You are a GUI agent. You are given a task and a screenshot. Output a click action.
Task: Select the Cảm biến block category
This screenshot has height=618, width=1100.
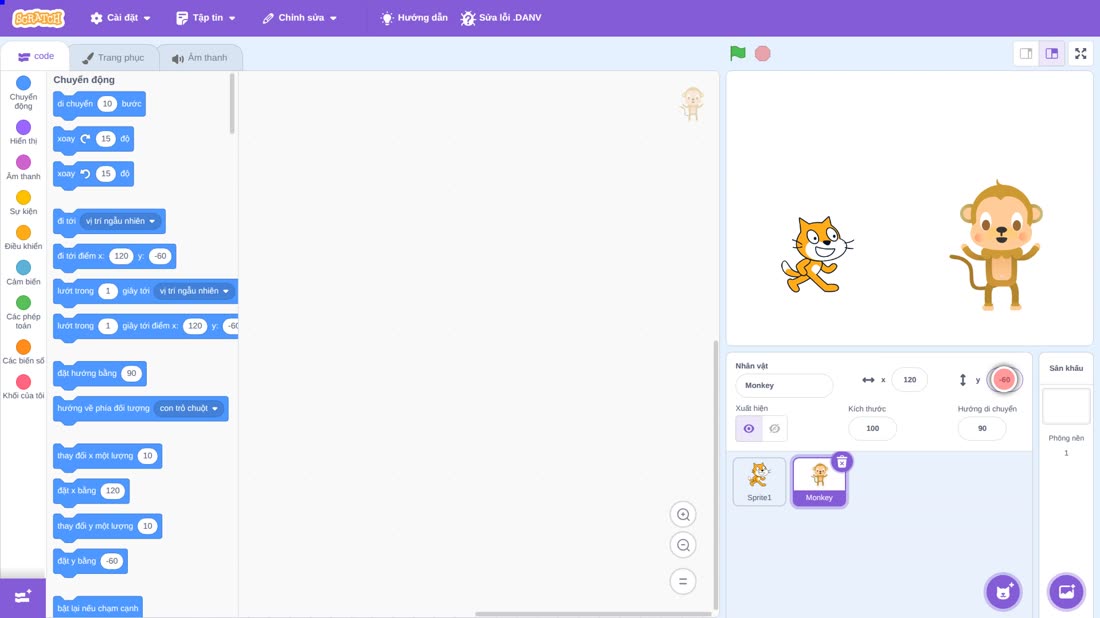click(x=23, y=273)
